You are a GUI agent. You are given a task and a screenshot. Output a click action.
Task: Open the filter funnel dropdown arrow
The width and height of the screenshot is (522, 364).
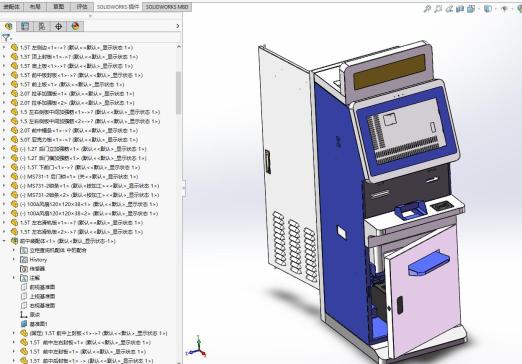11,39
